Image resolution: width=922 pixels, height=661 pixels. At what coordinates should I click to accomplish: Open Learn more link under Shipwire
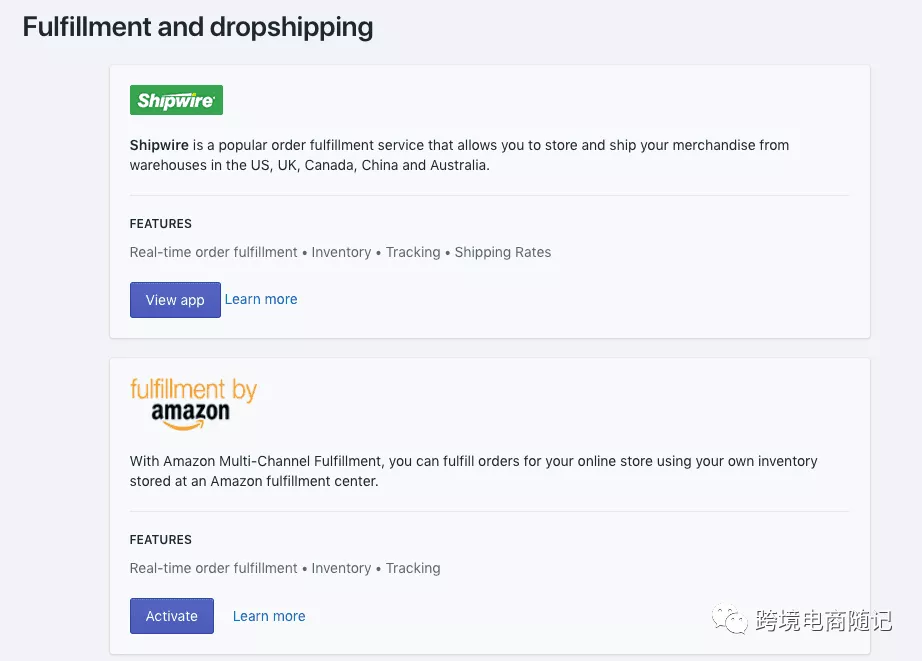tap(261, 299)
